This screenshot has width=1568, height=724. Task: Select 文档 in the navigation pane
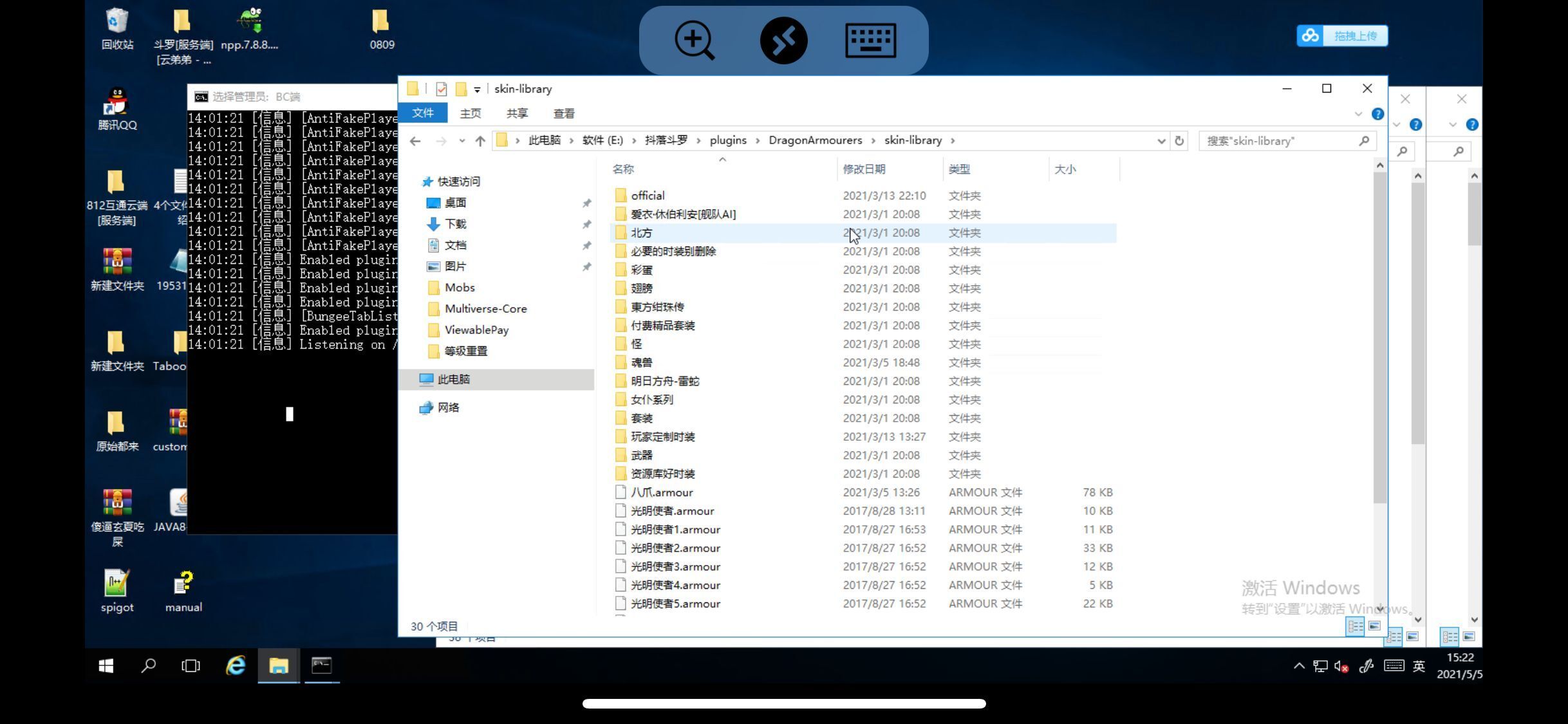(455, 245)
